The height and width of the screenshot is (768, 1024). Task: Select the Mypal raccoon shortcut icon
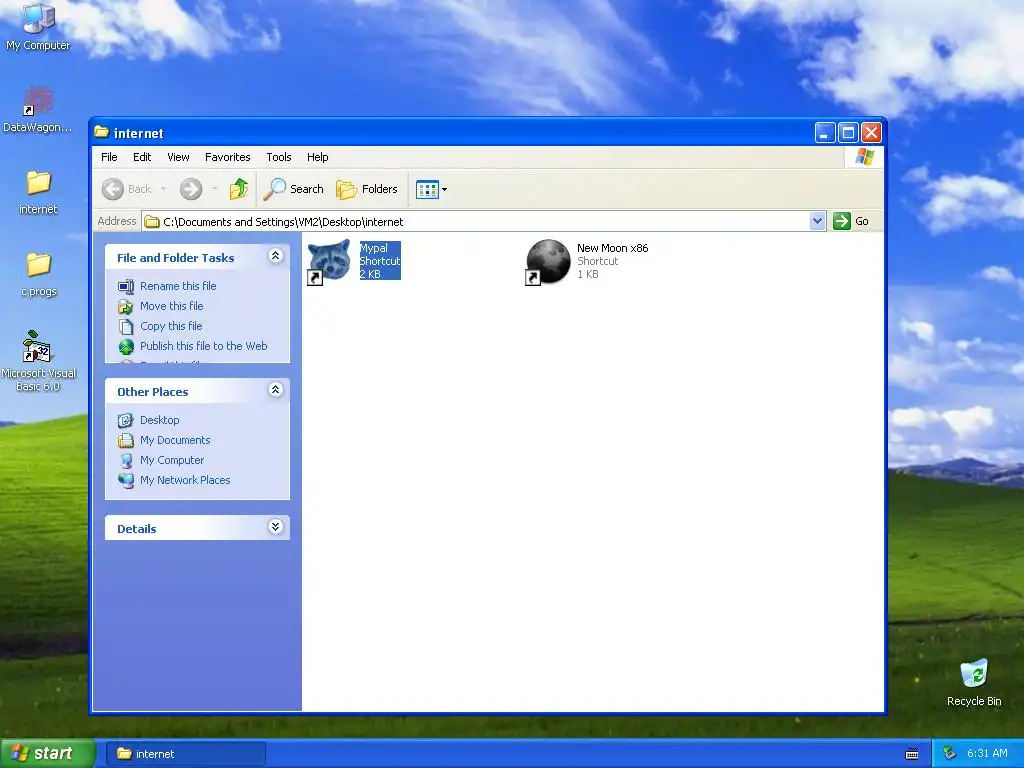click(x=329, y=261)
